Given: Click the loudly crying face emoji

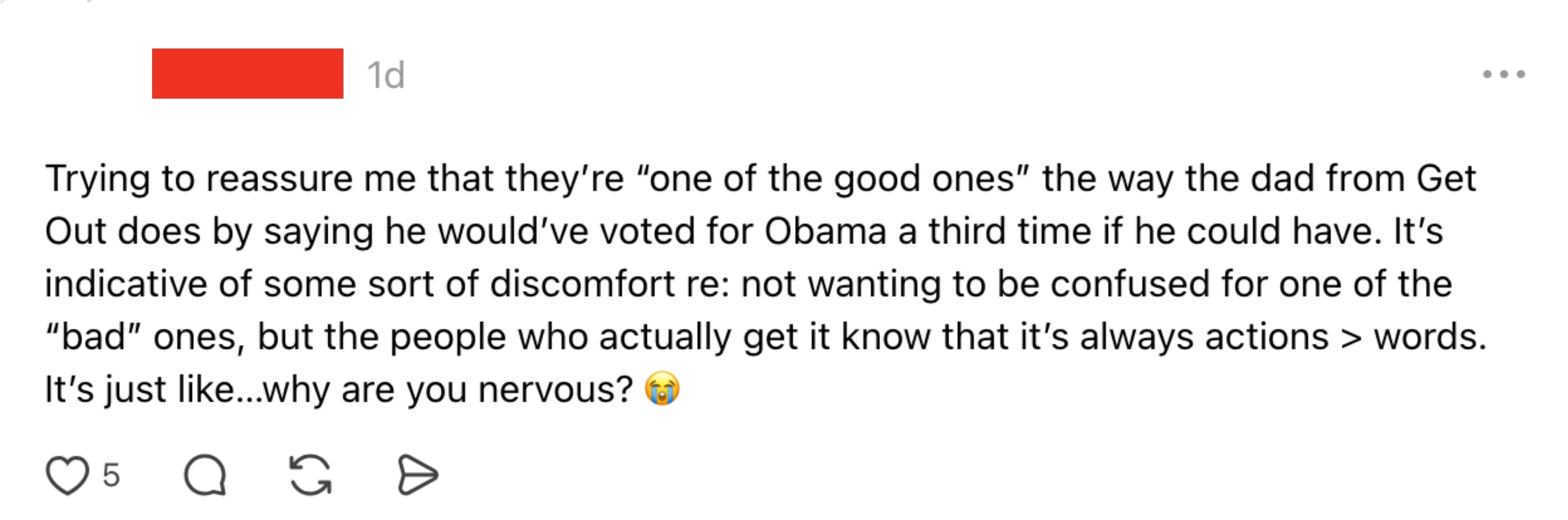Looking at the screenshot, I should (662, 388).
